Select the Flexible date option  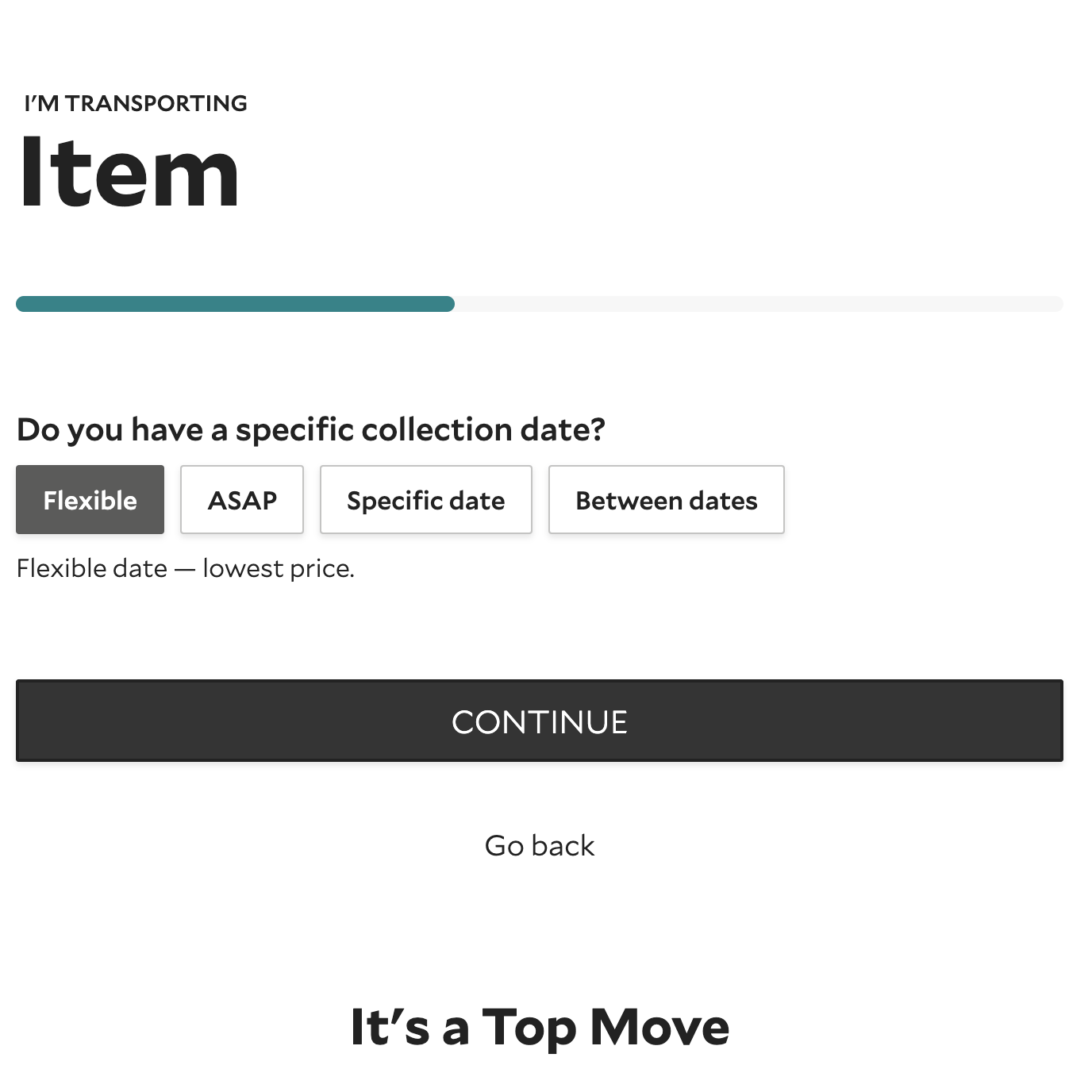(x=90, y=500)
